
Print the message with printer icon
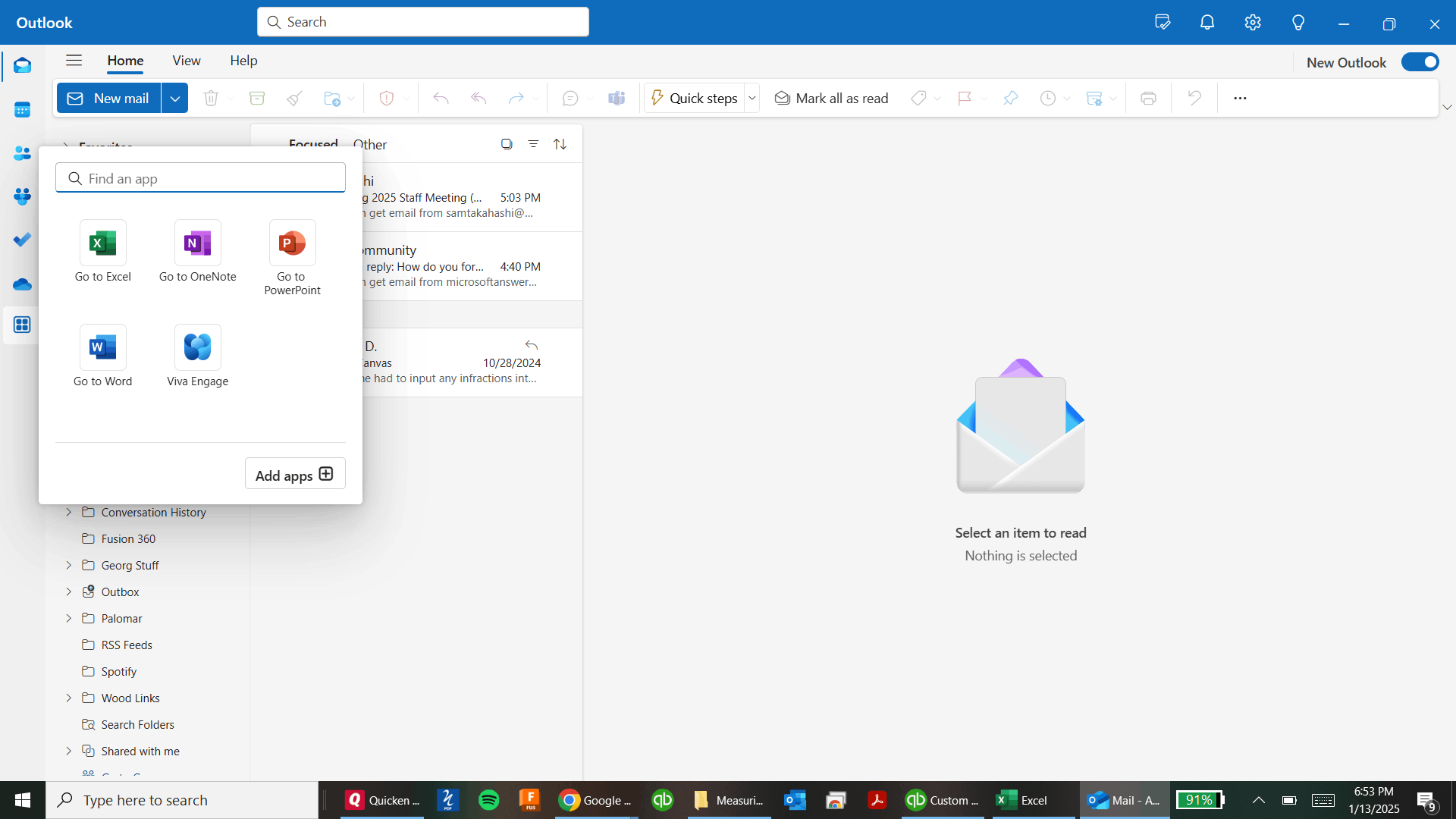tap(1148, 98)
